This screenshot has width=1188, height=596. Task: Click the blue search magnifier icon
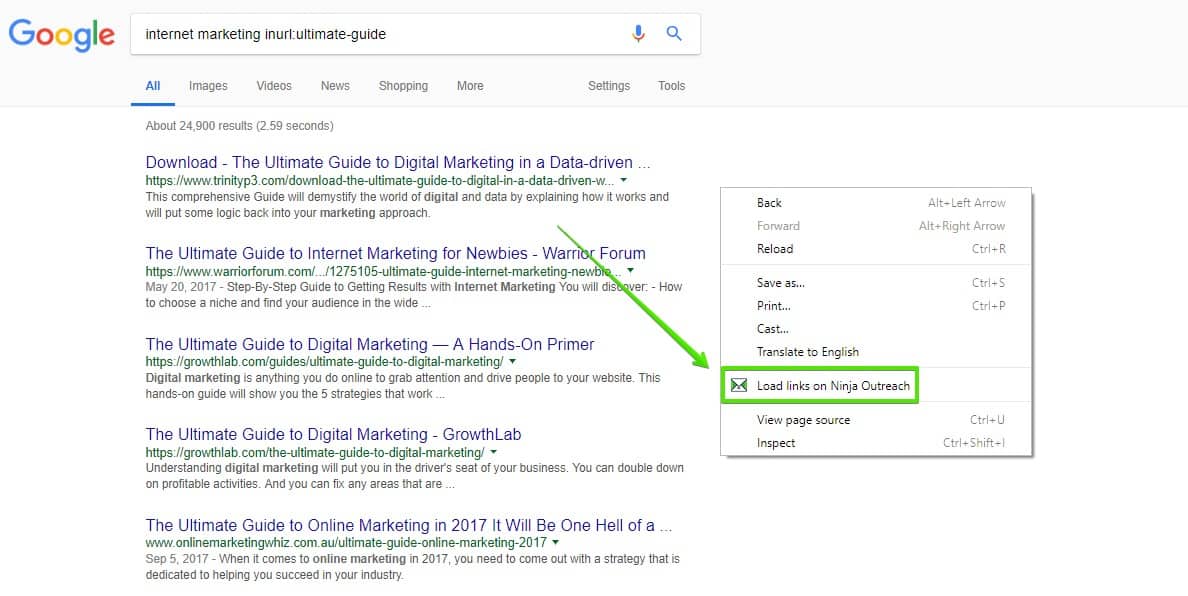[x=674, y=33]
